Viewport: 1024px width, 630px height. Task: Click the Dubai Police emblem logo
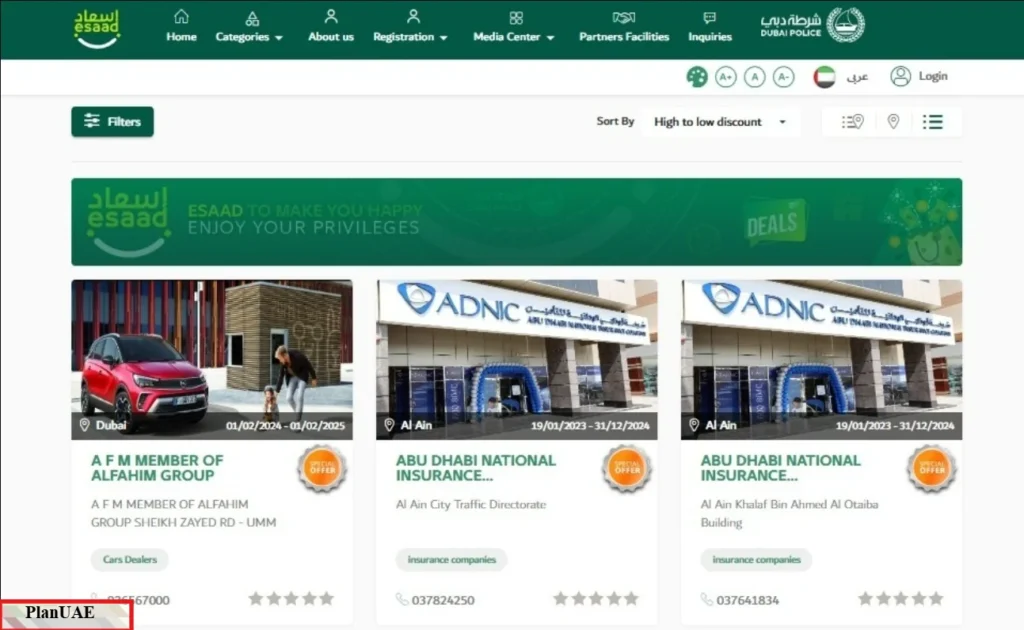pos(845,25)
